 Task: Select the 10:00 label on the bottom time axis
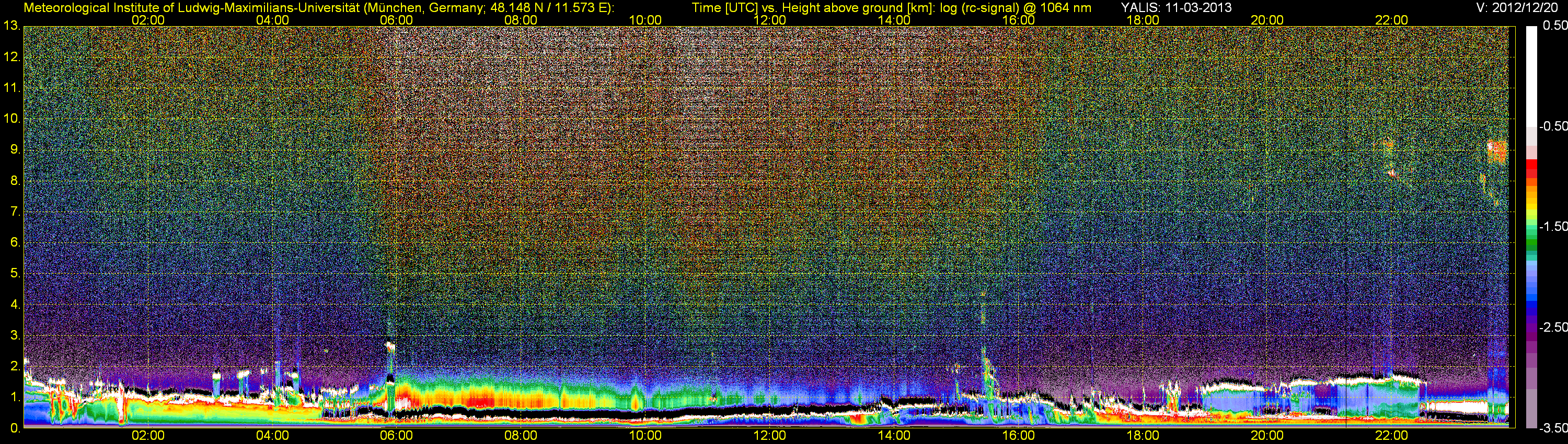click(645, 436)
